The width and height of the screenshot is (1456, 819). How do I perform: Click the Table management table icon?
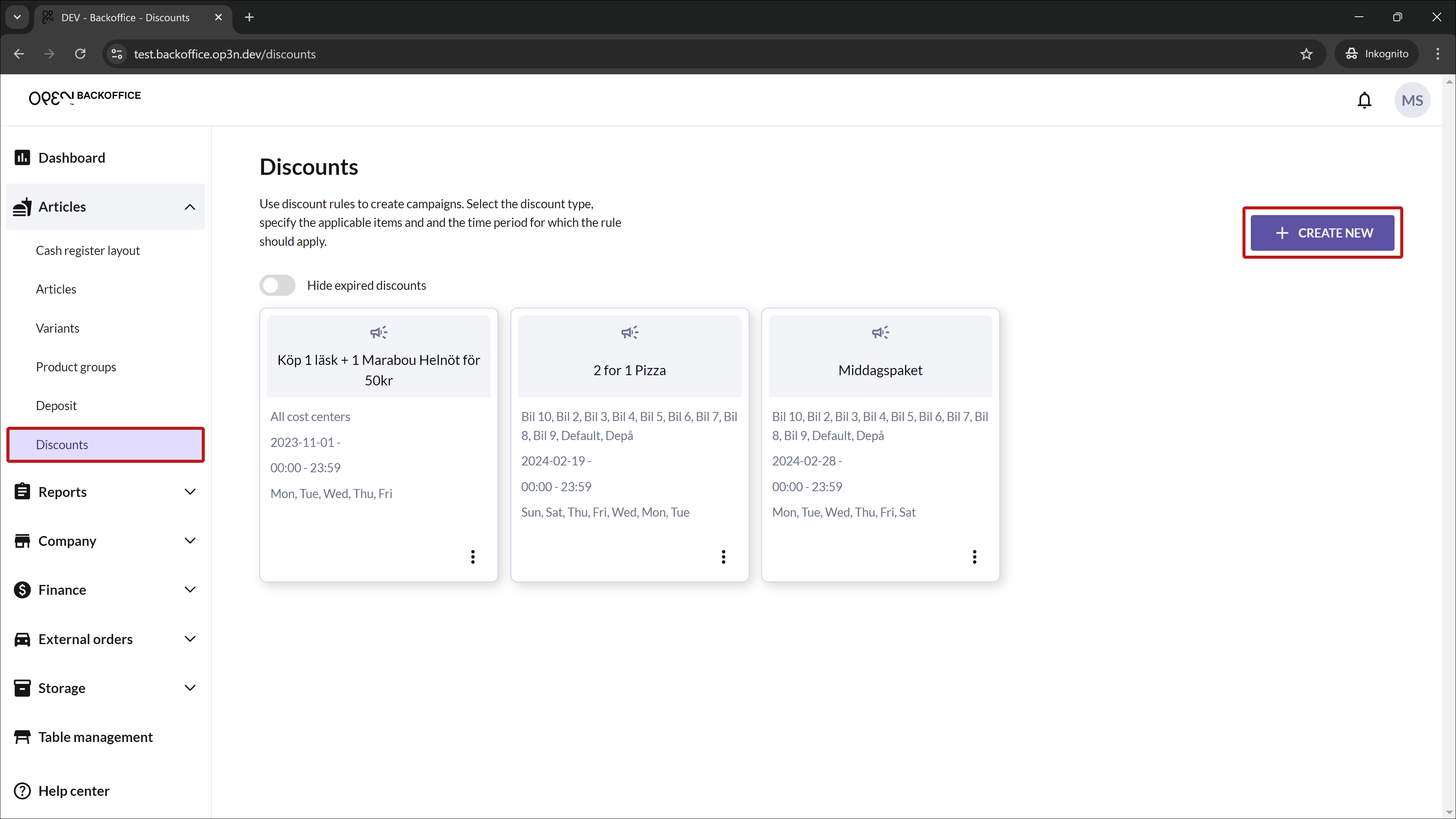coord(22,737)
